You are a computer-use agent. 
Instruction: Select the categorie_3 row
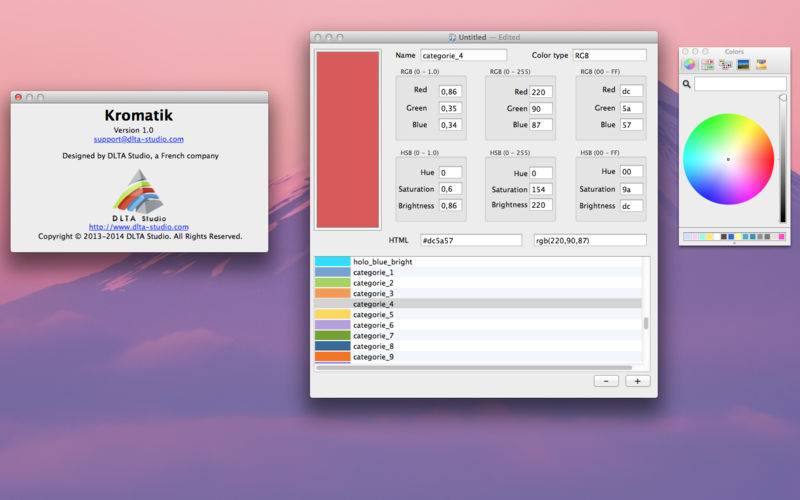[478, 293]
